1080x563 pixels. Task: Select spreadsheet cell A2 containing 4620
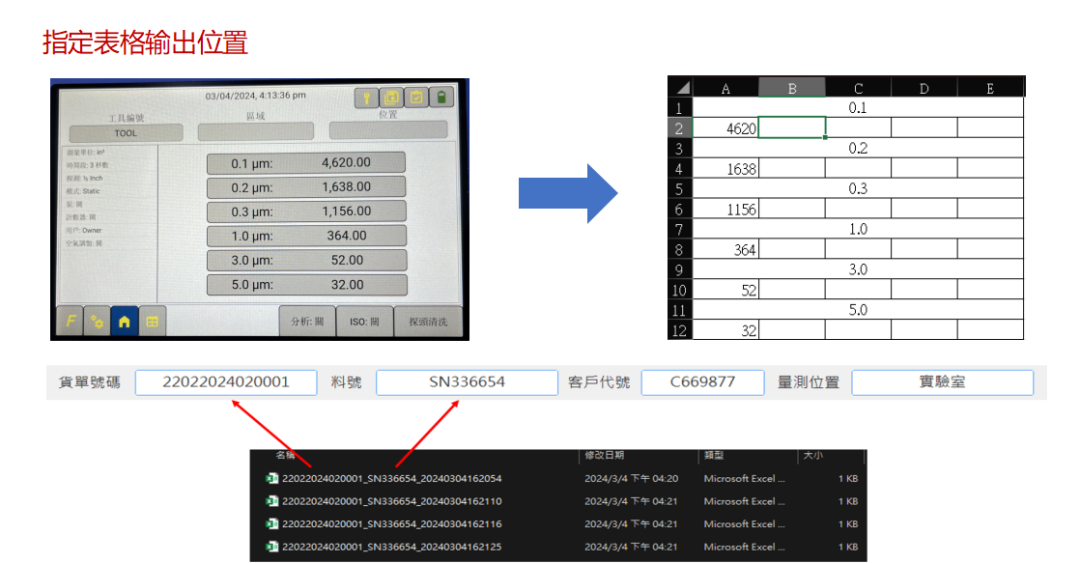726,128
